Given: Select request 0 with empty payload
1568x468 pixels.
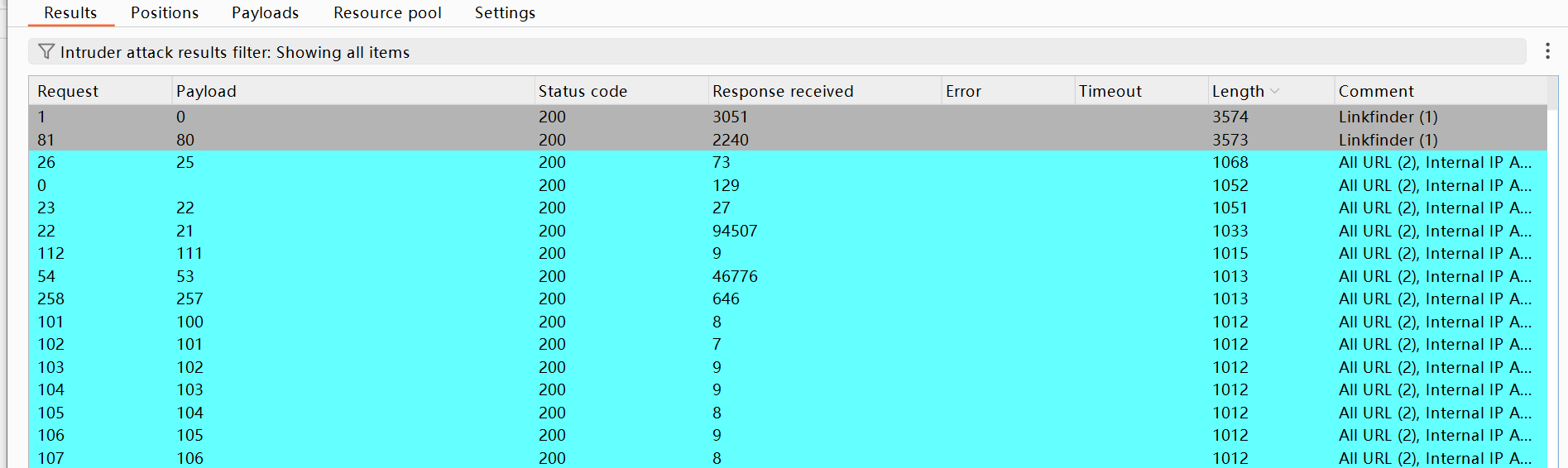Looking at the screenshot, I should [x=788, y=185].
